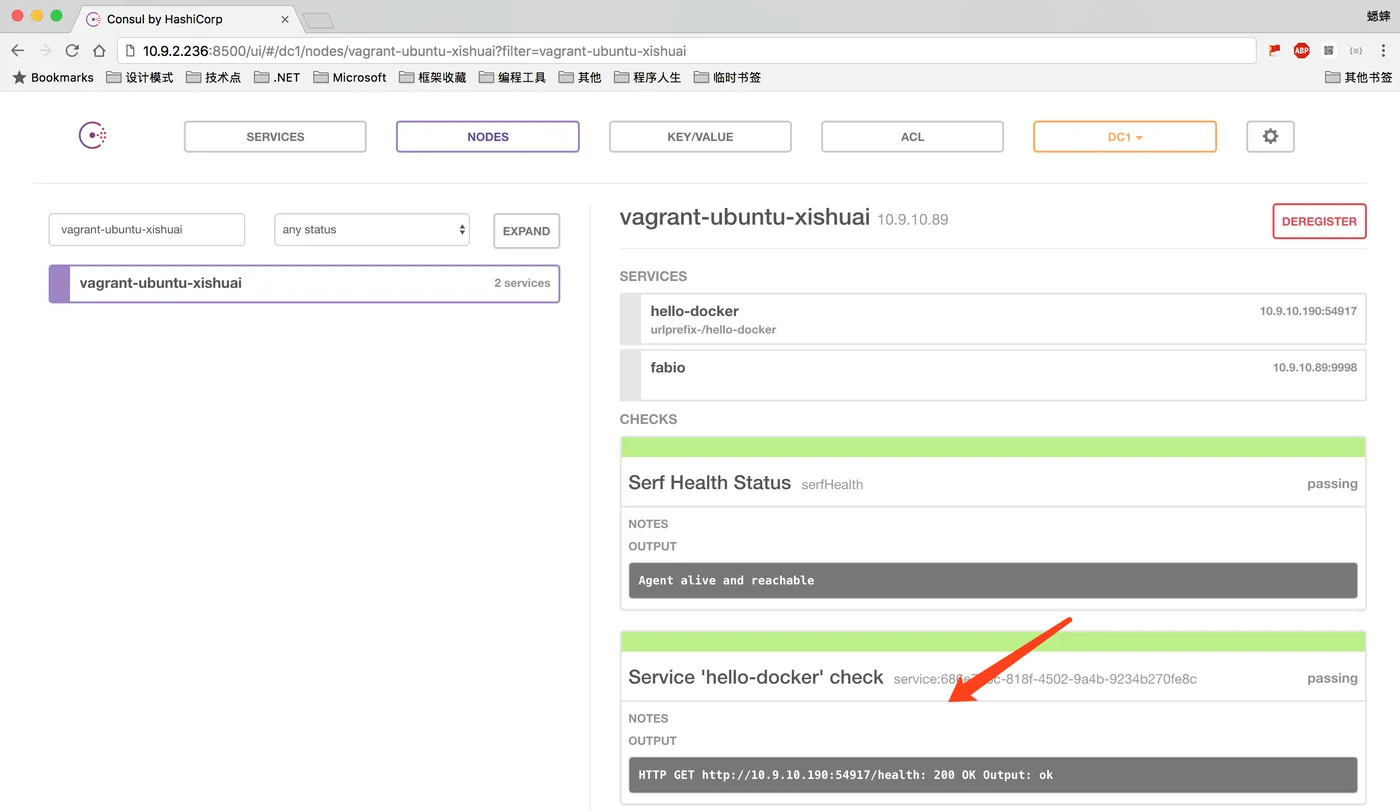This screenshot has height=811, width=1400.
Task: Open the DC1 datacenter dropdown
Action: click(1125, 137)
